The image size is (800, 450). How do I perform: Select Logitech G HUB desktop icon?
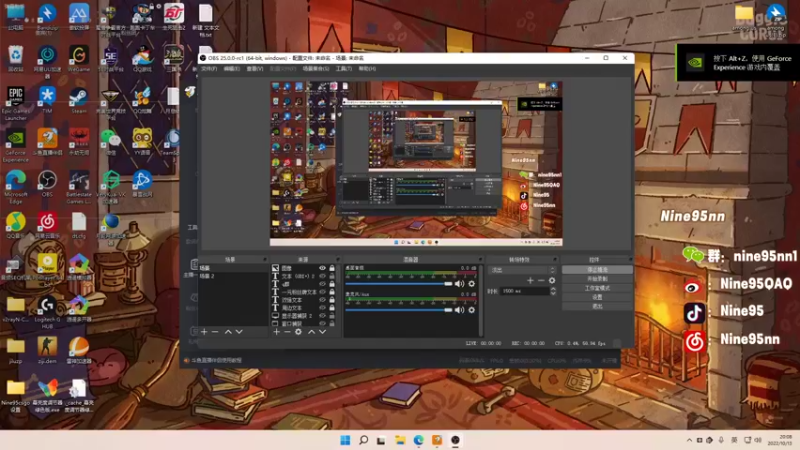pos(47,313)
